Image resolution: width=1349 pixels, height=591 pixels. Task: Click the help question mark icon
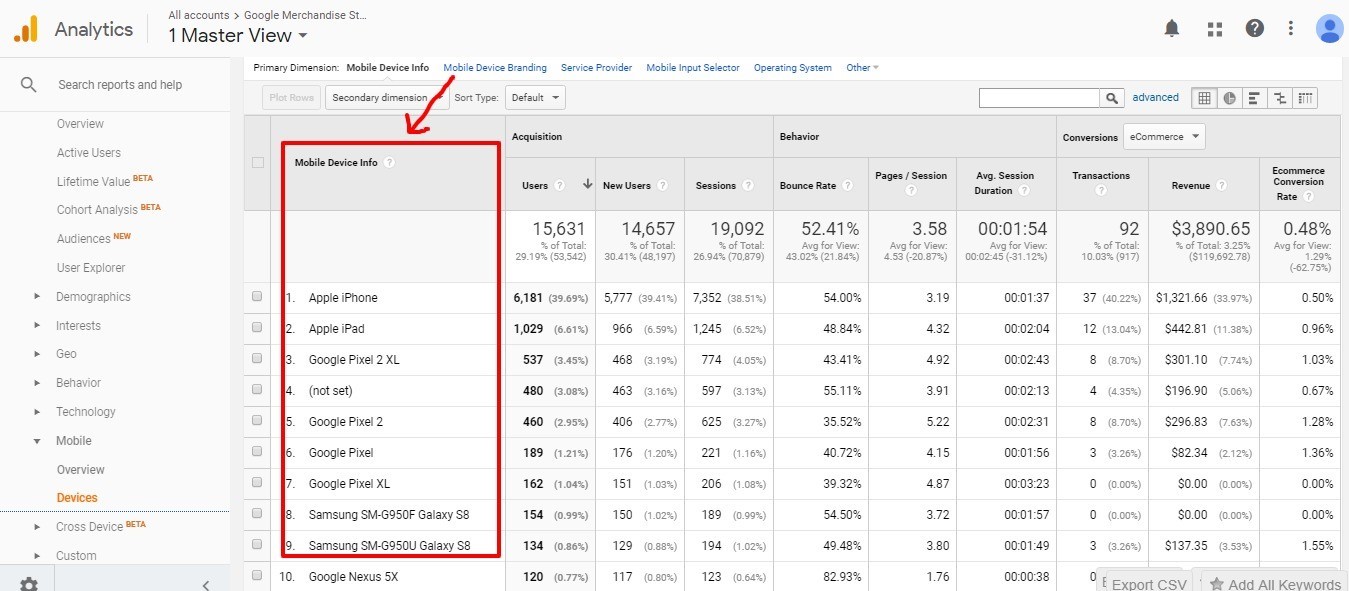(1255, 29)
